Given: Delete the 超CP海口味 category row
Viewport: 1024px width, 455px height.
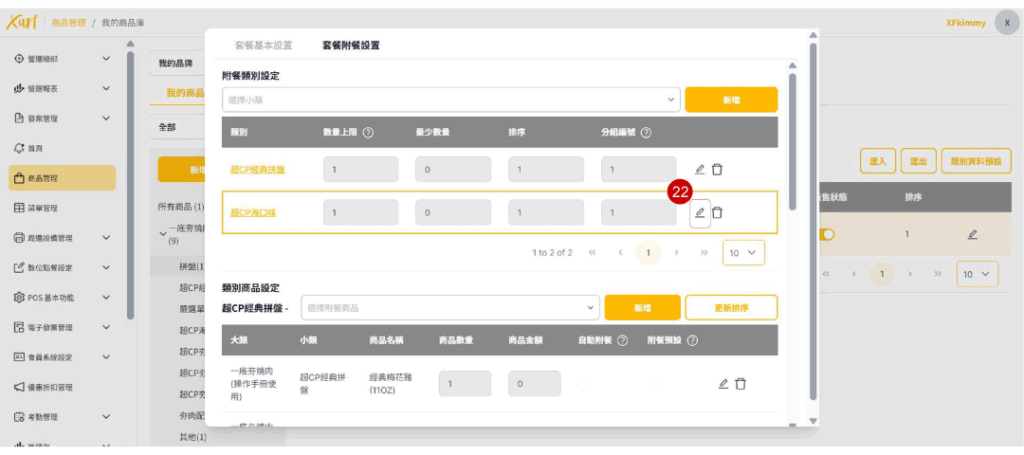Looking at the screenshot, I should [717, 212].
